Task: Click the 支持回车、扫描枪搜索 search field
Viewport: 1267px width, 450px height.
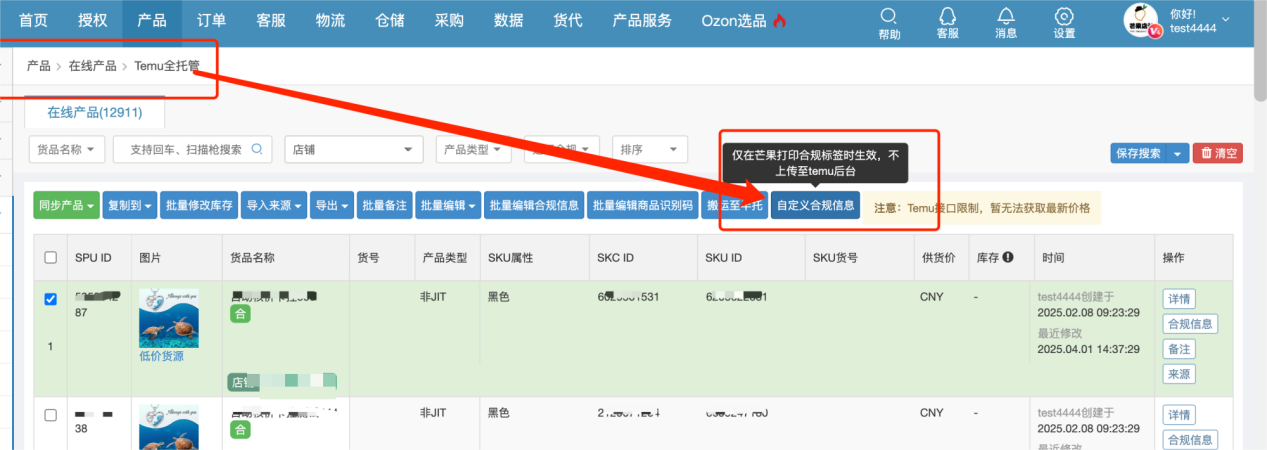Action: click(x=193, y=149)
